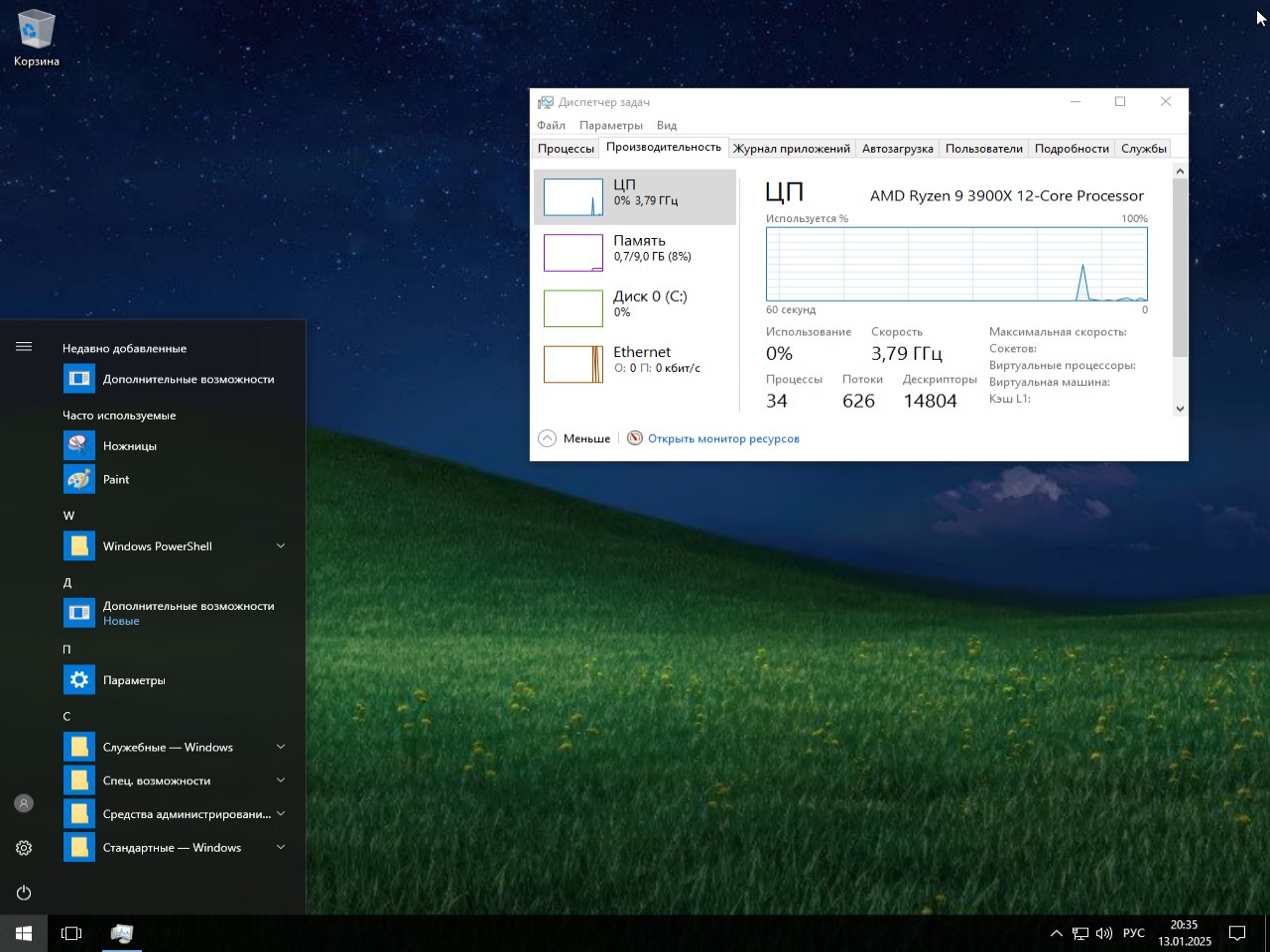The image size is (1270, 952).
Task: Open the Файл menu in Task Manager
Action: pos(551,125)
